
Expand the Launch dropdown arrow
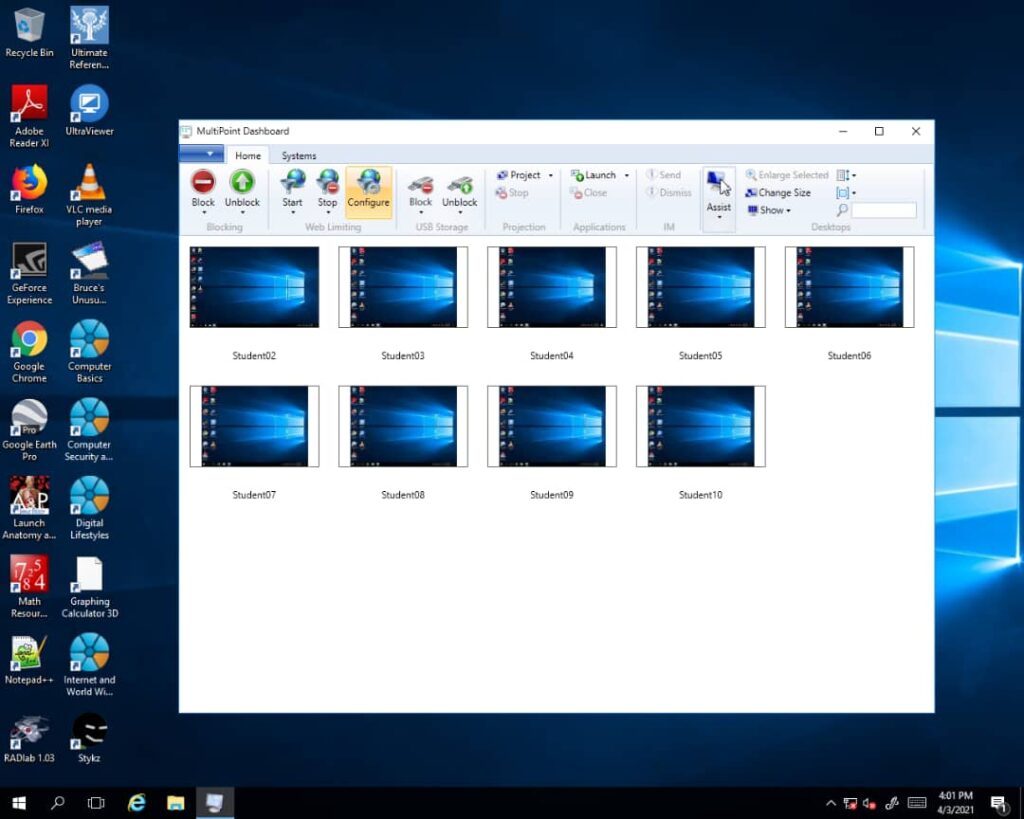point(626,175)
